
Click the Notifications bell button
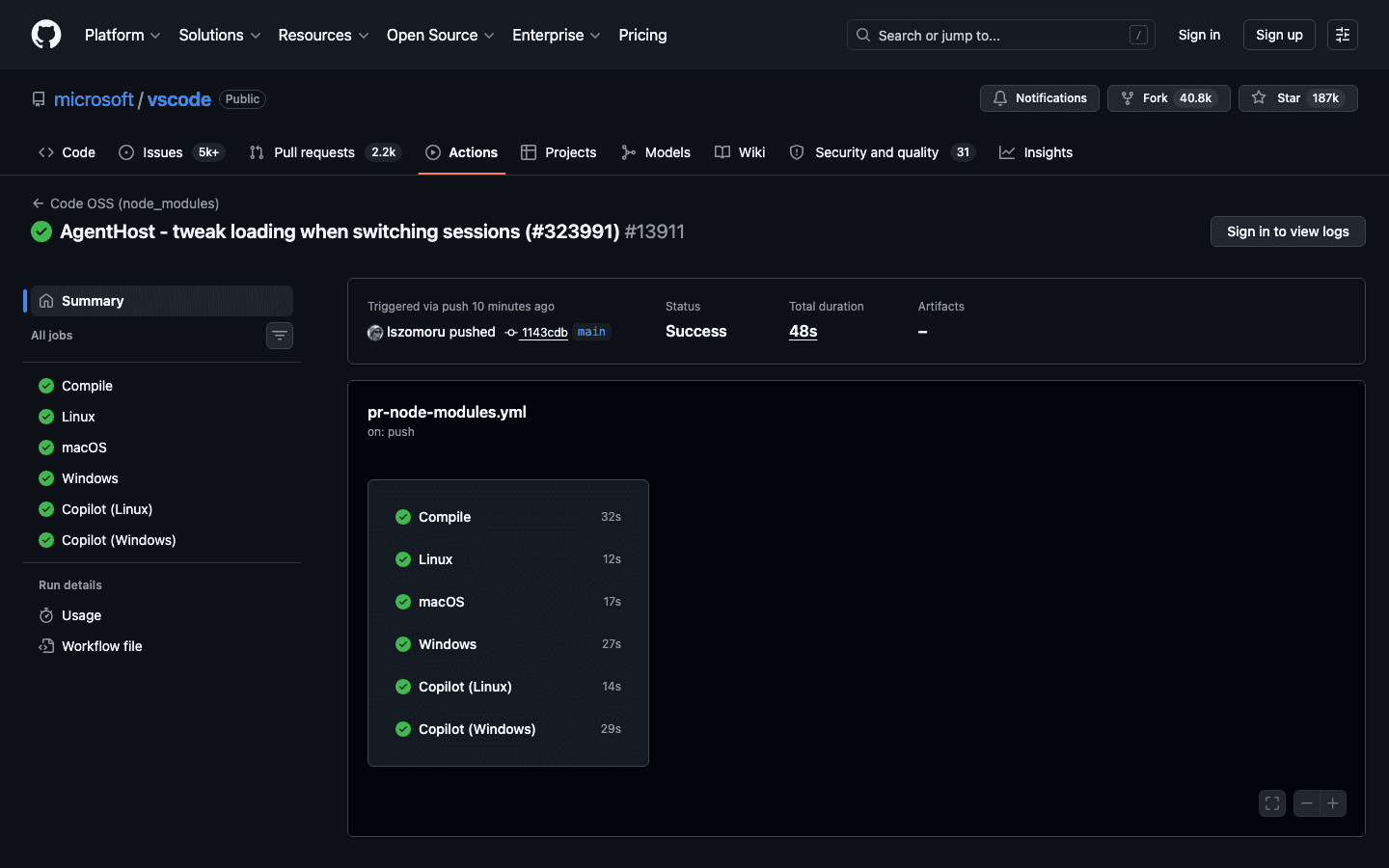1040,98
